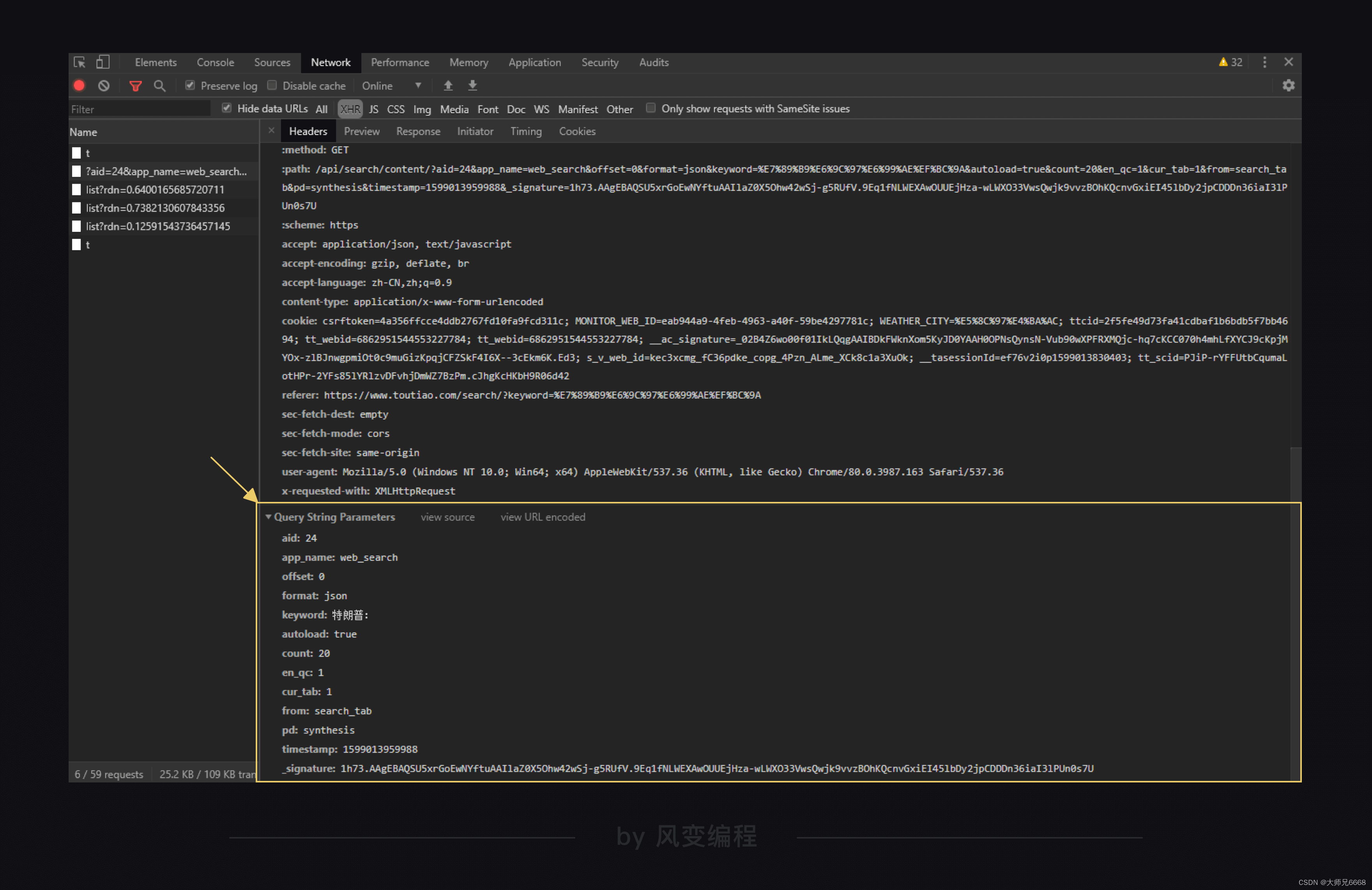Filter requests by Media

pyautogui.click(x=454, y=109)
